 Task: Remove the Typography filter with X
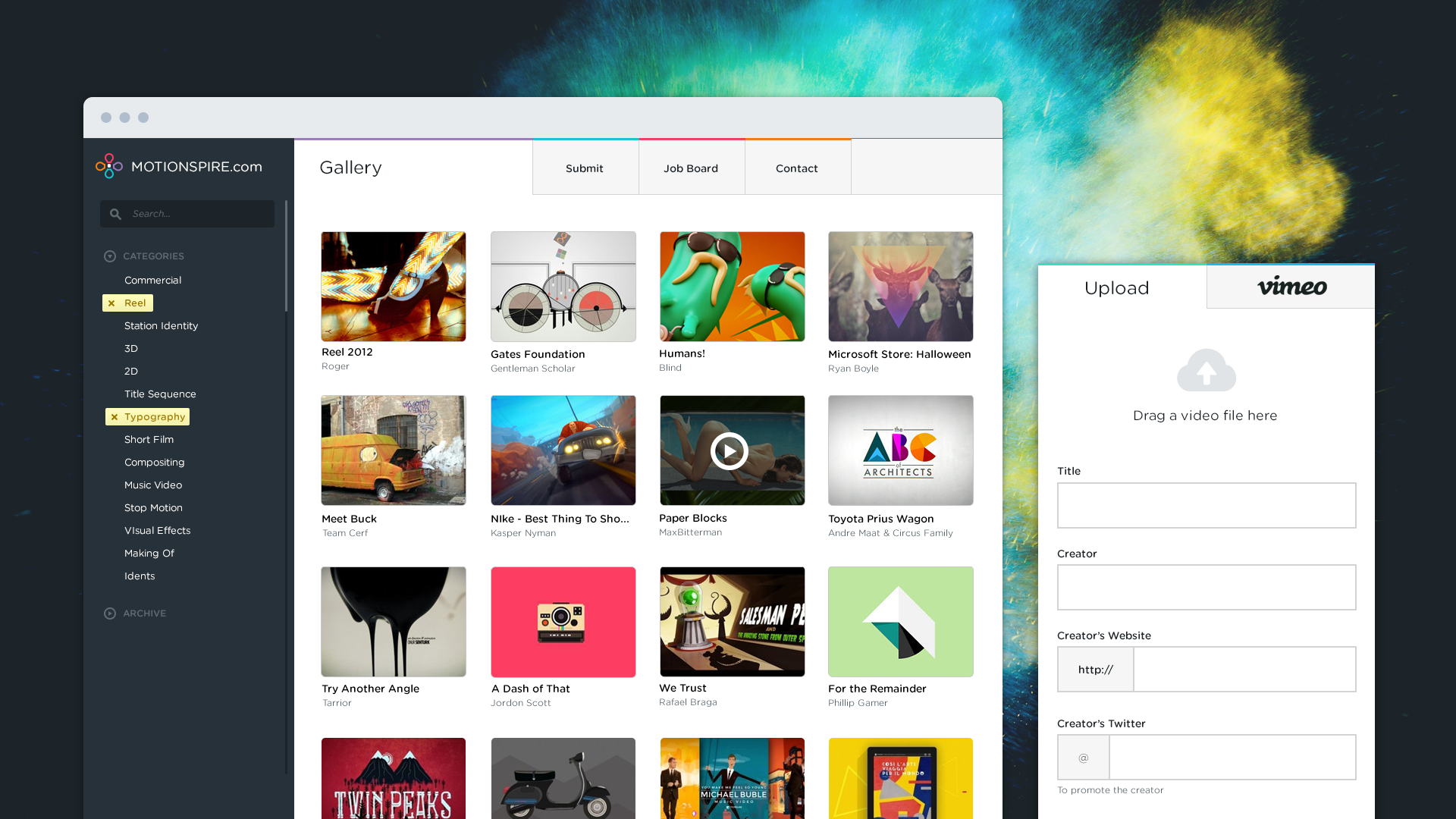pyautogui.click(x=115, y=417)
